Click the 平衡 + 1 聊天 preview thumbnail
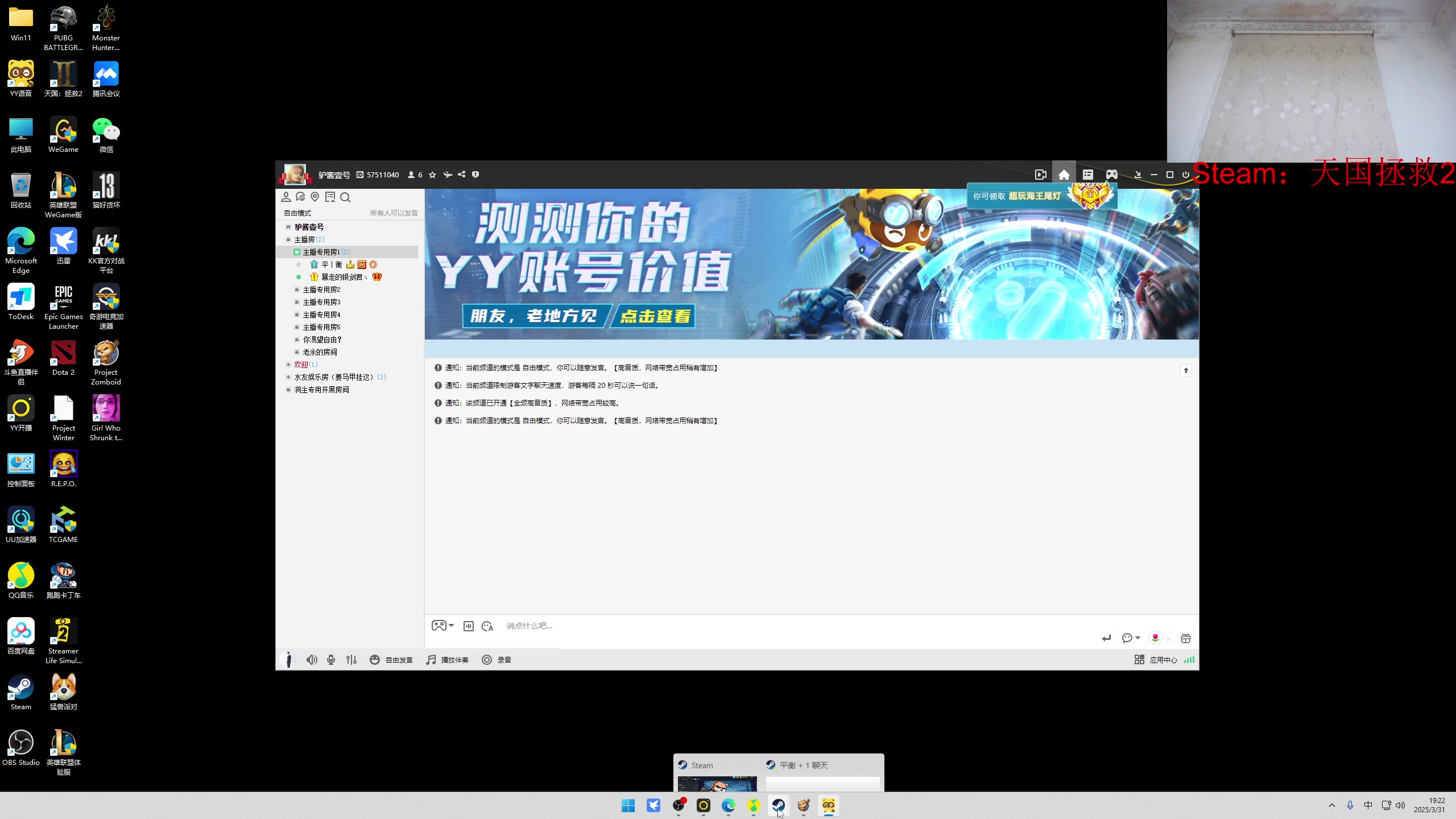The image size is (1456, 819). point(822,784)
